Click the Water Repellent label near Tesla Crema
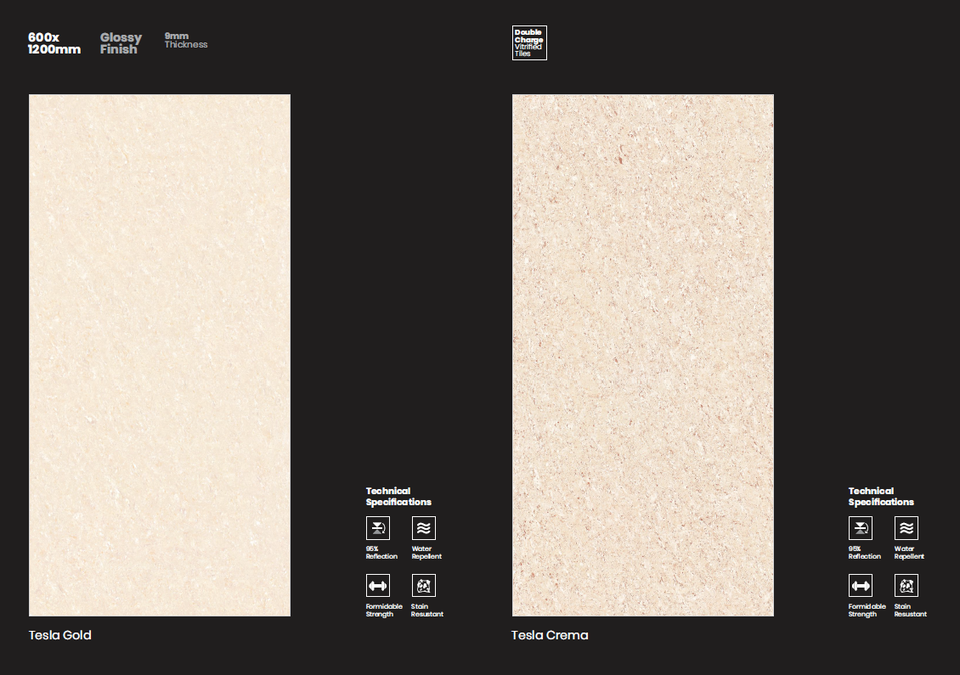 [x=909, y=552]
